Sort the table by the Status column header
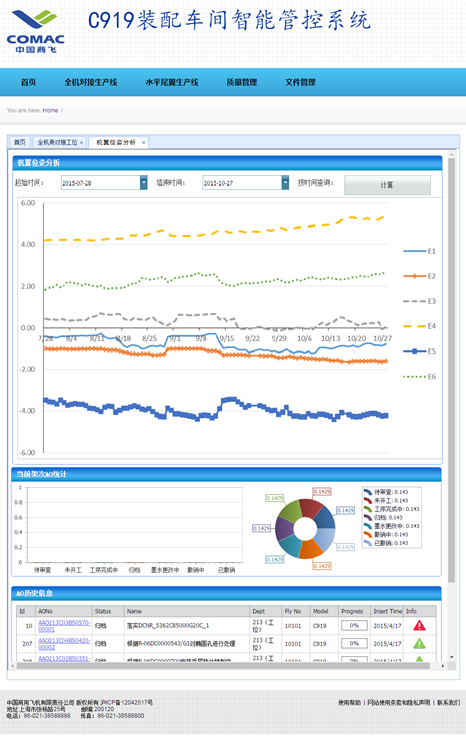 tap(108, 611)
